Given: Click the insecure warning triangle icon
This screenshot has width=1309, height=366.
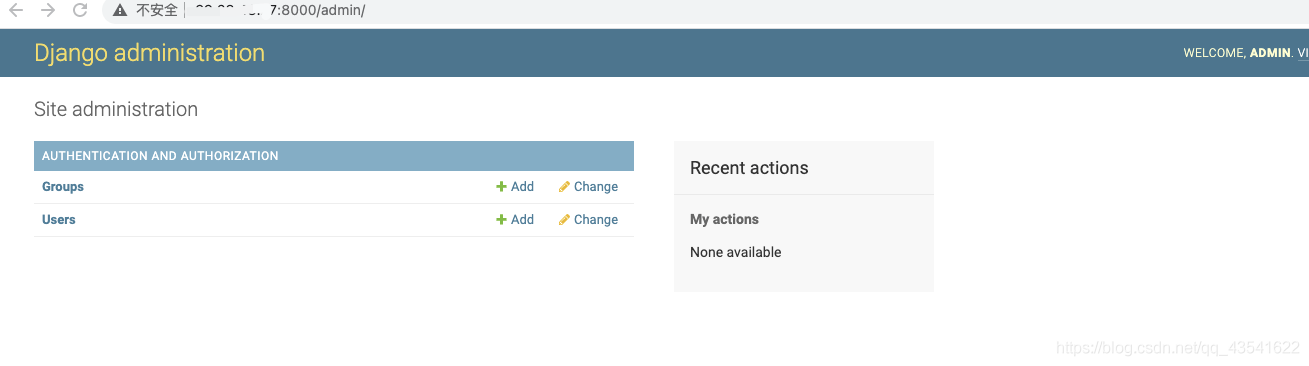Looking at the screenshot, I should [120, 11].
